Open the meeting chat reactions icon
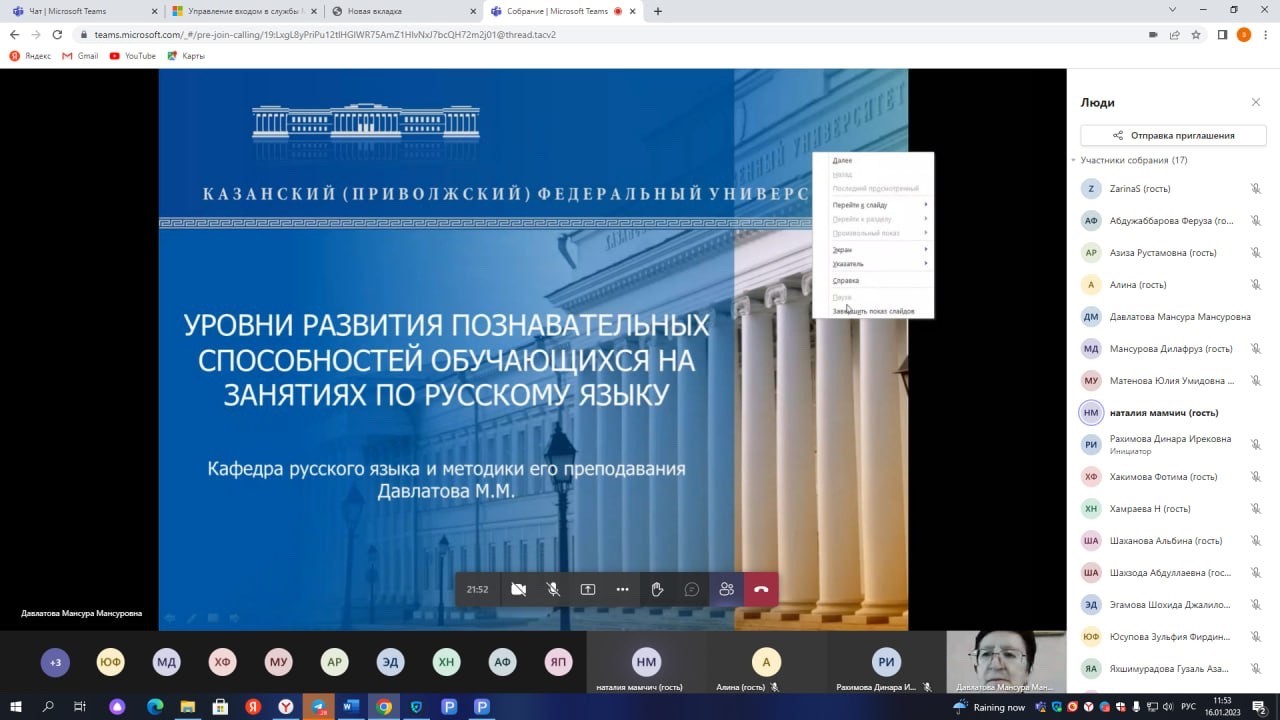The width and height of the screenshot is (1280, 720). pos(691,589)
